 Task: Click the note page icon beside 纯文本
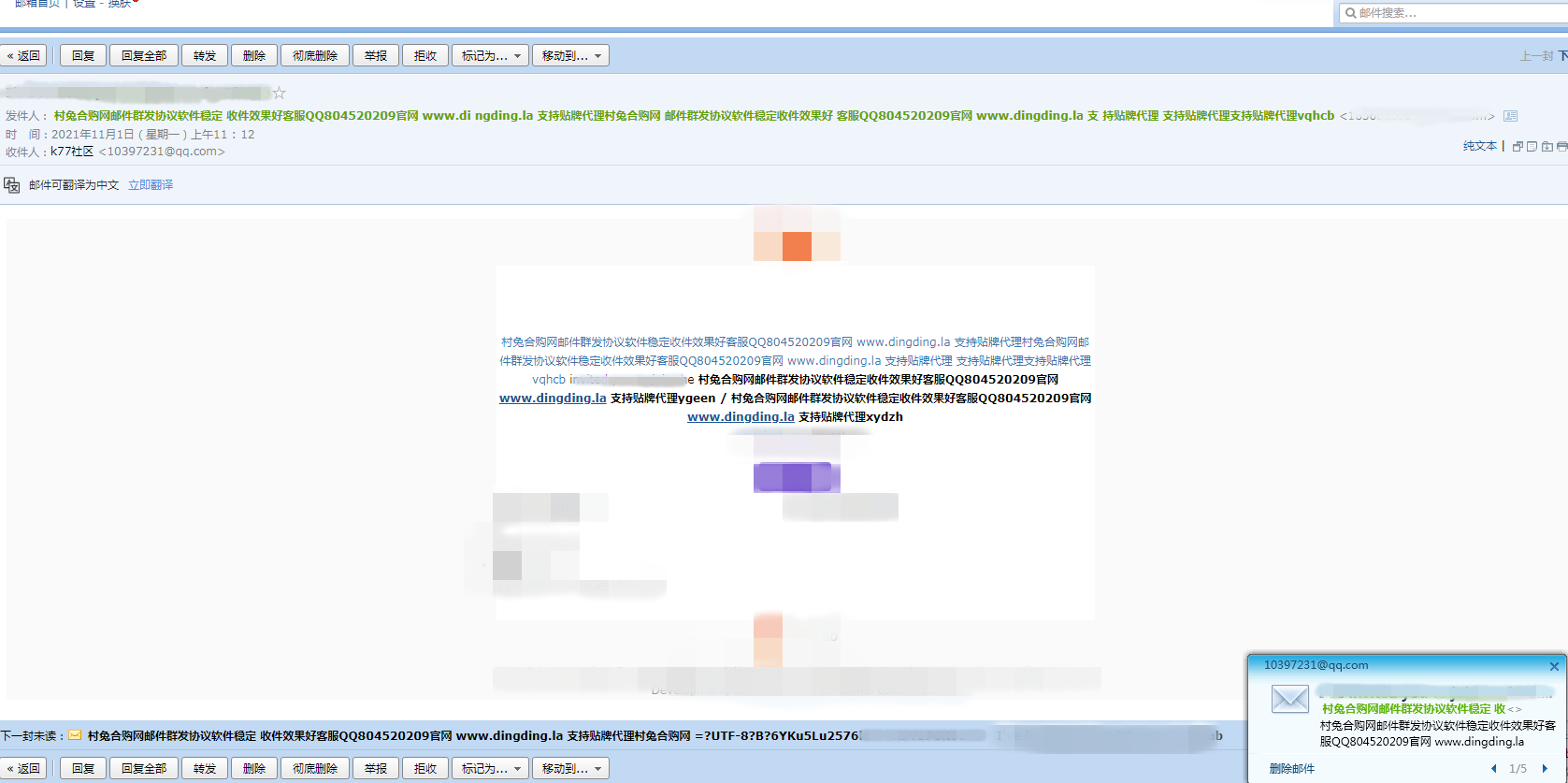click(1532, 147)
